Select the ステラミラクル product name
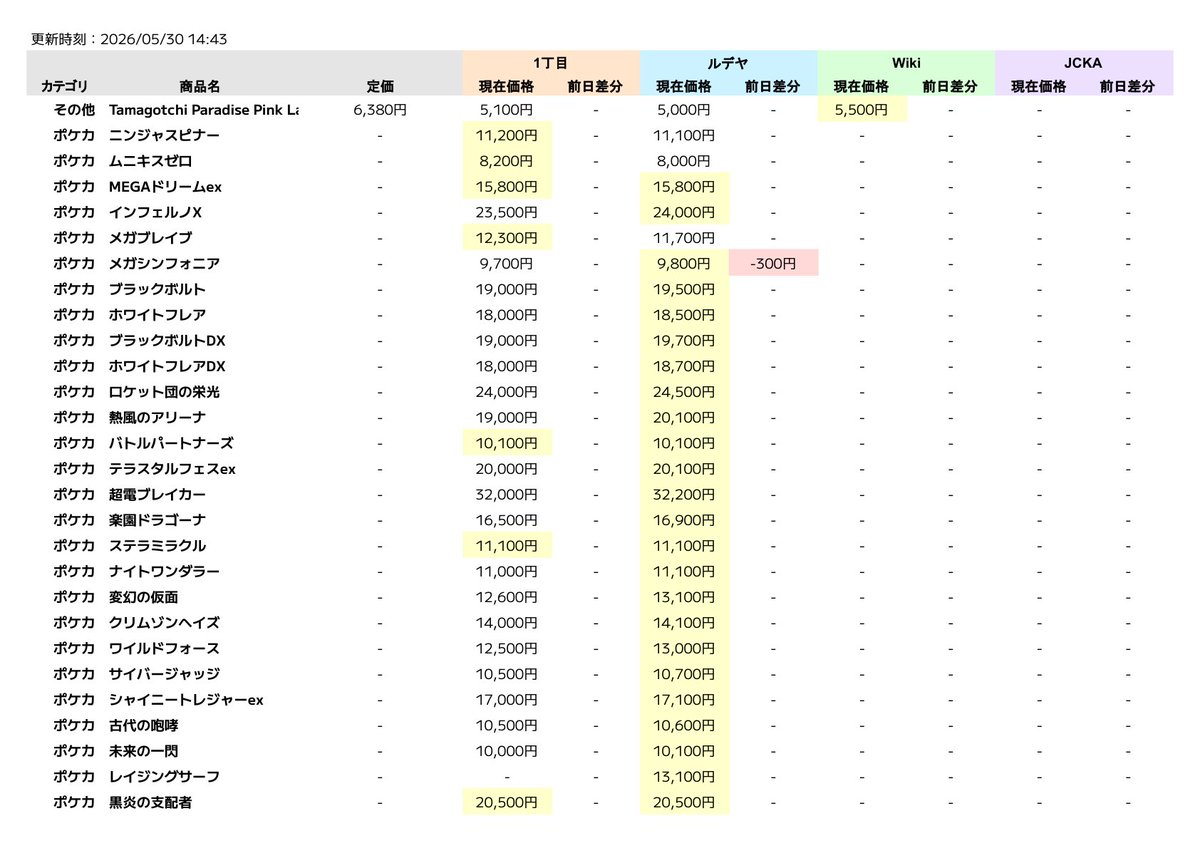1200x848 pixels. coord(158,546)
